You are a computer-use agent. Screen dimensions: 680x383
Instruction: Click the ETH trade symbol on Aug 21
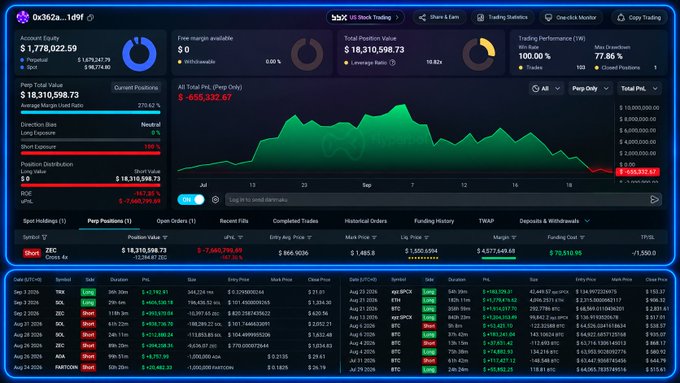[x=396, y=300]
